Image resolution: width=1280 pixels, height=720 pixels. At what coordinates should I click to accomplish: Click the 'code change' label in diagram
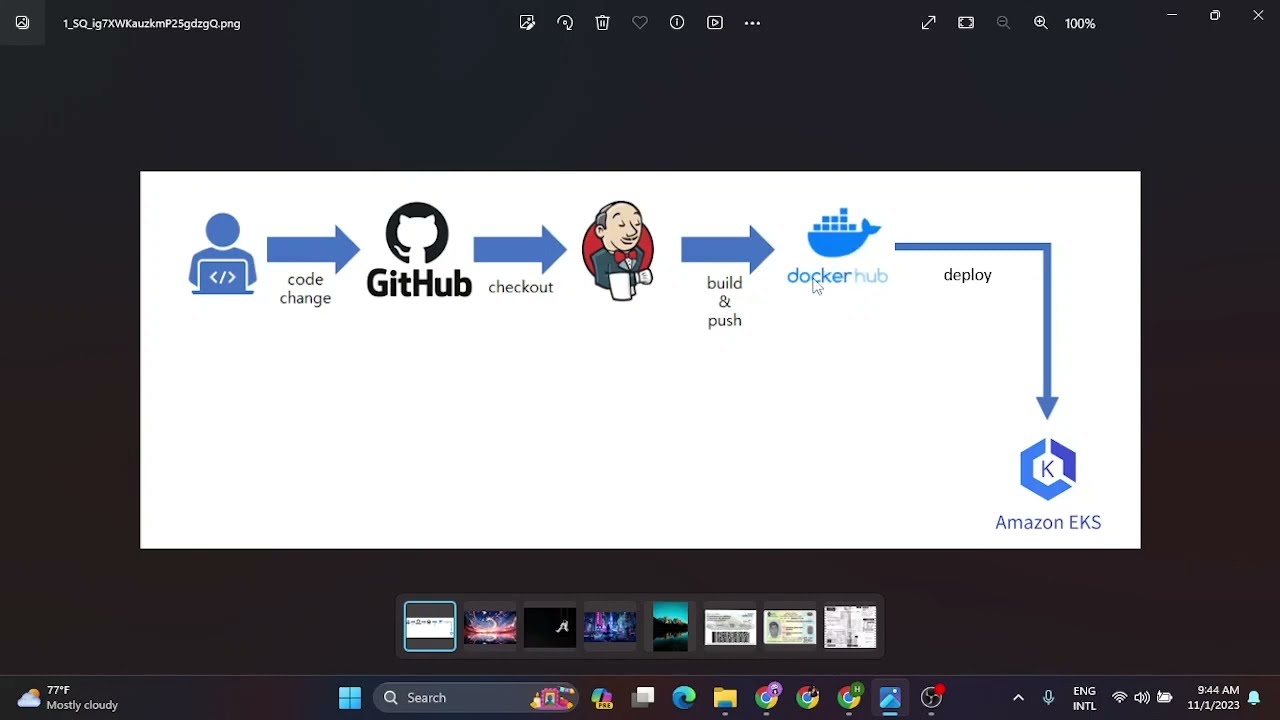[305, 288]
